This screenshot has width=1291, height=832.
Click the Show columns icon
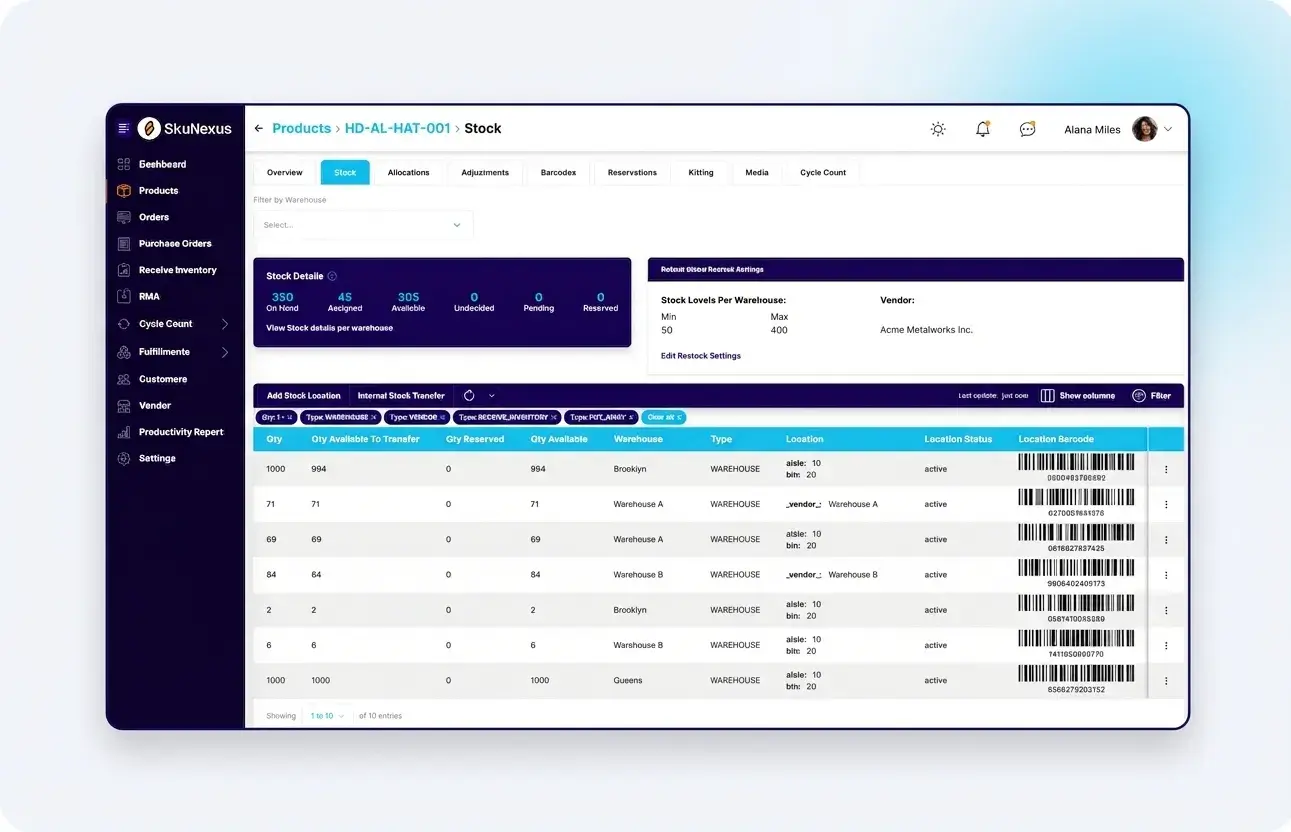click(1048, 396)
